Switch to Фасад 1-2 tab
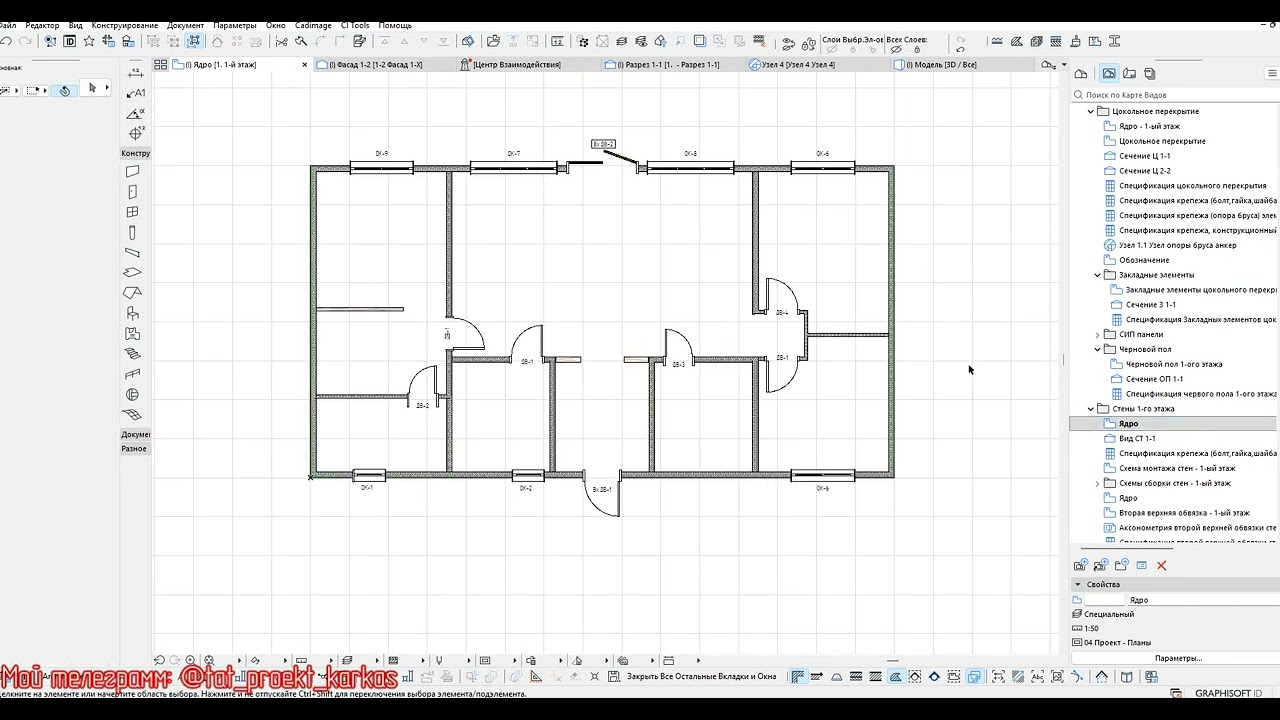 coord(385,64)
